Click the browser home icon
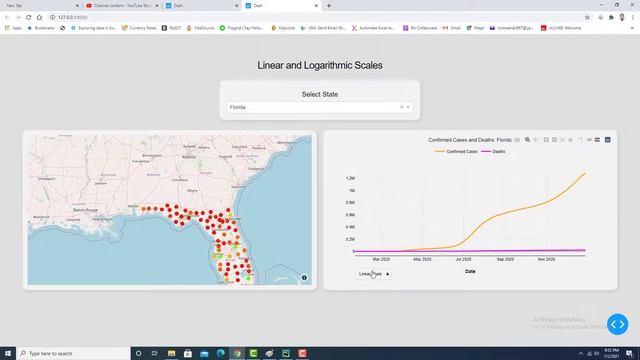Image resolution: width=640 pixels, height=360 pixels. coord(39,17)
